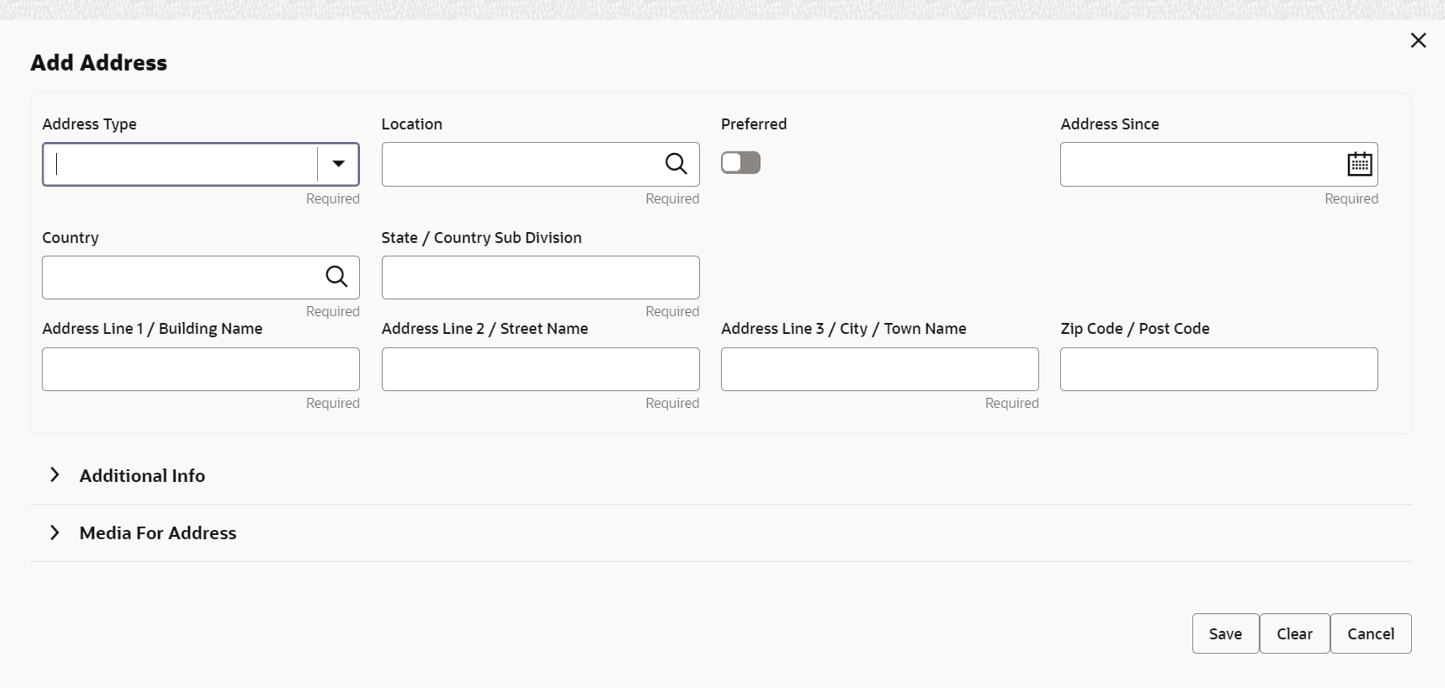The height and width of the screenshot is (688, 1445).
Task: Close the Add Address dialog
Action: [x=1418, y=40]
